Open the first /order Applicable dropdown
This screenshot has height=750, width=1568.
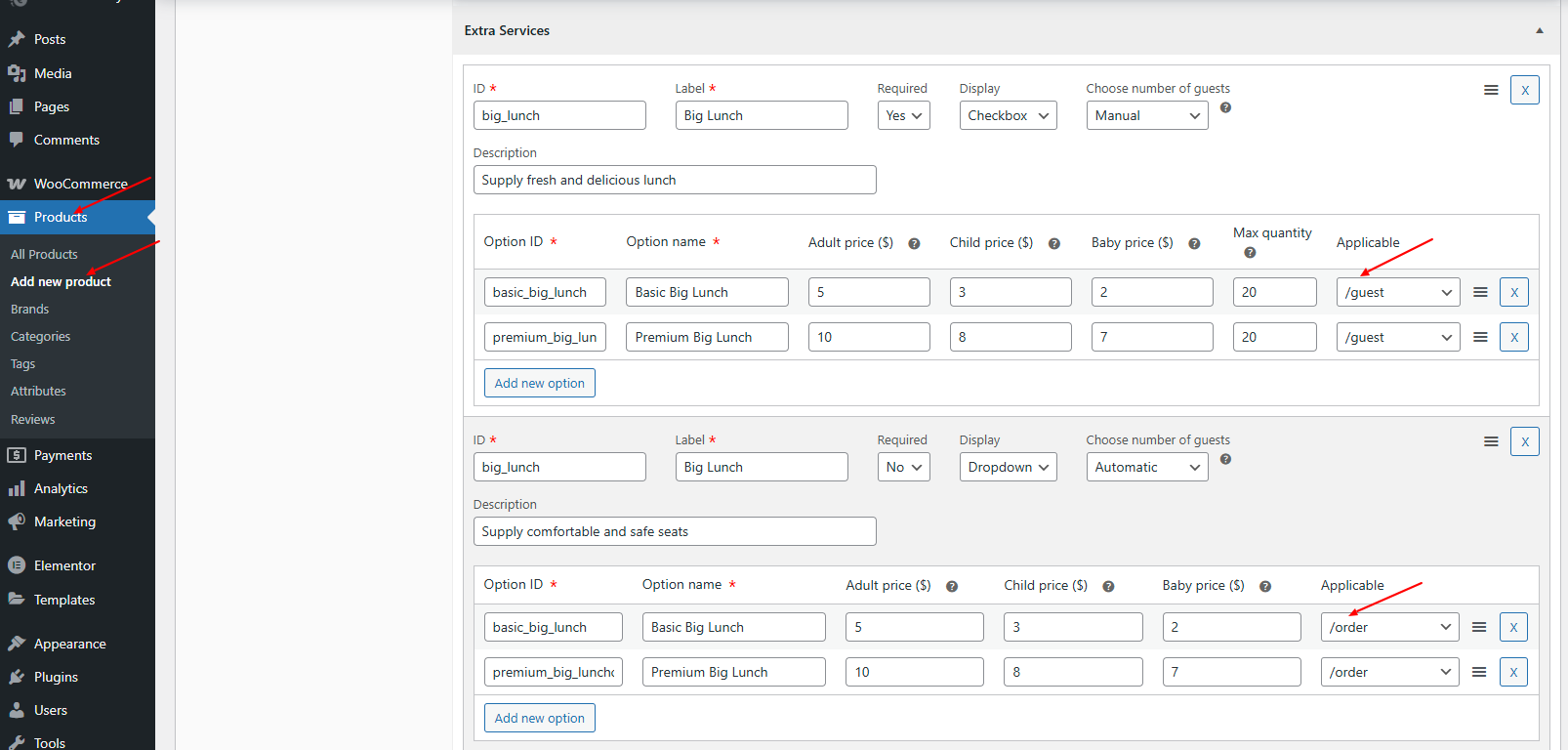pos(1389,627)
